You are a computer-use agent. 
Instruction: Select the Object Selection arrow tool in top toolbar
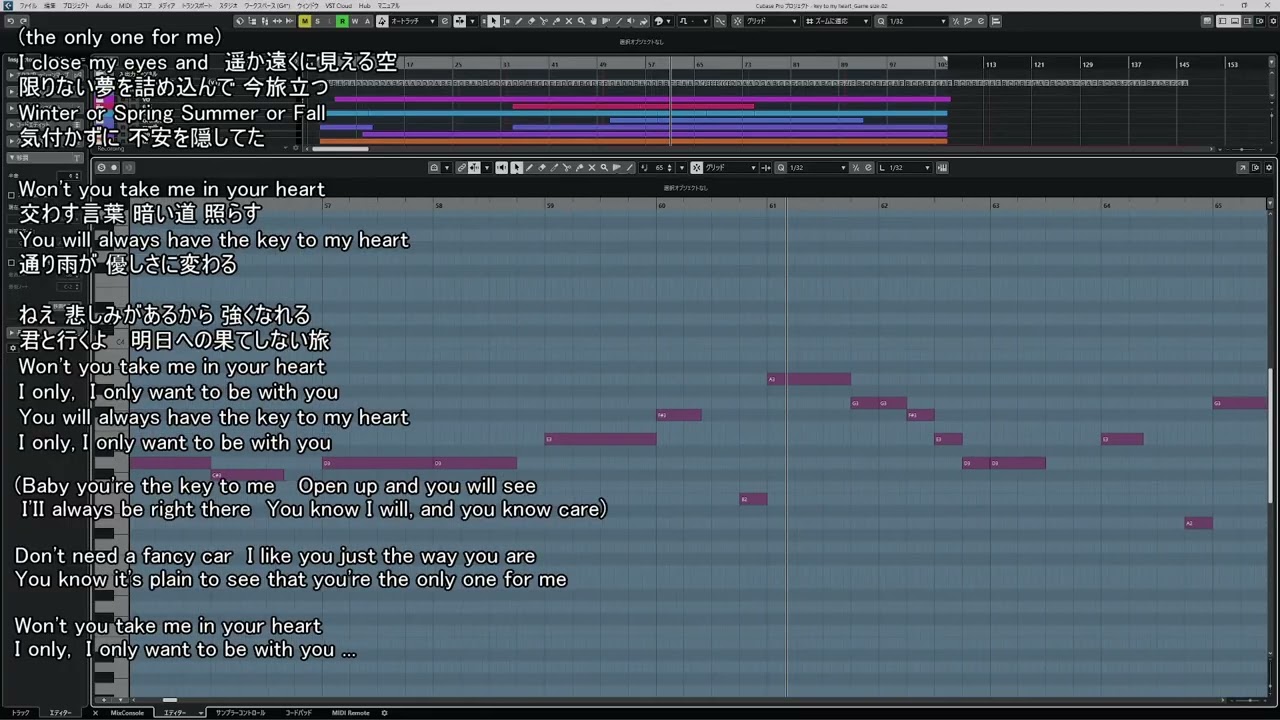(x=493, y=21)
